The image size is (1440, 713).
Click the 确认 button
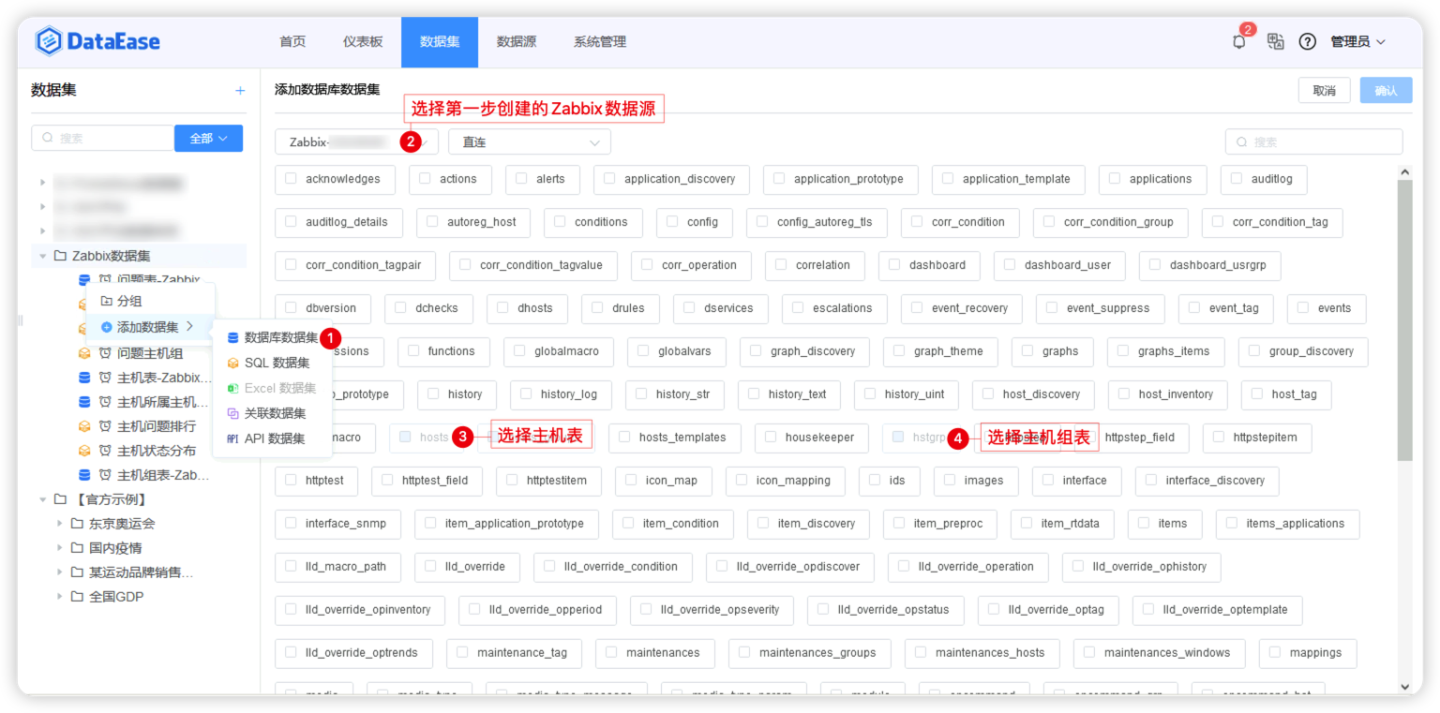(x=1386, y=90)
